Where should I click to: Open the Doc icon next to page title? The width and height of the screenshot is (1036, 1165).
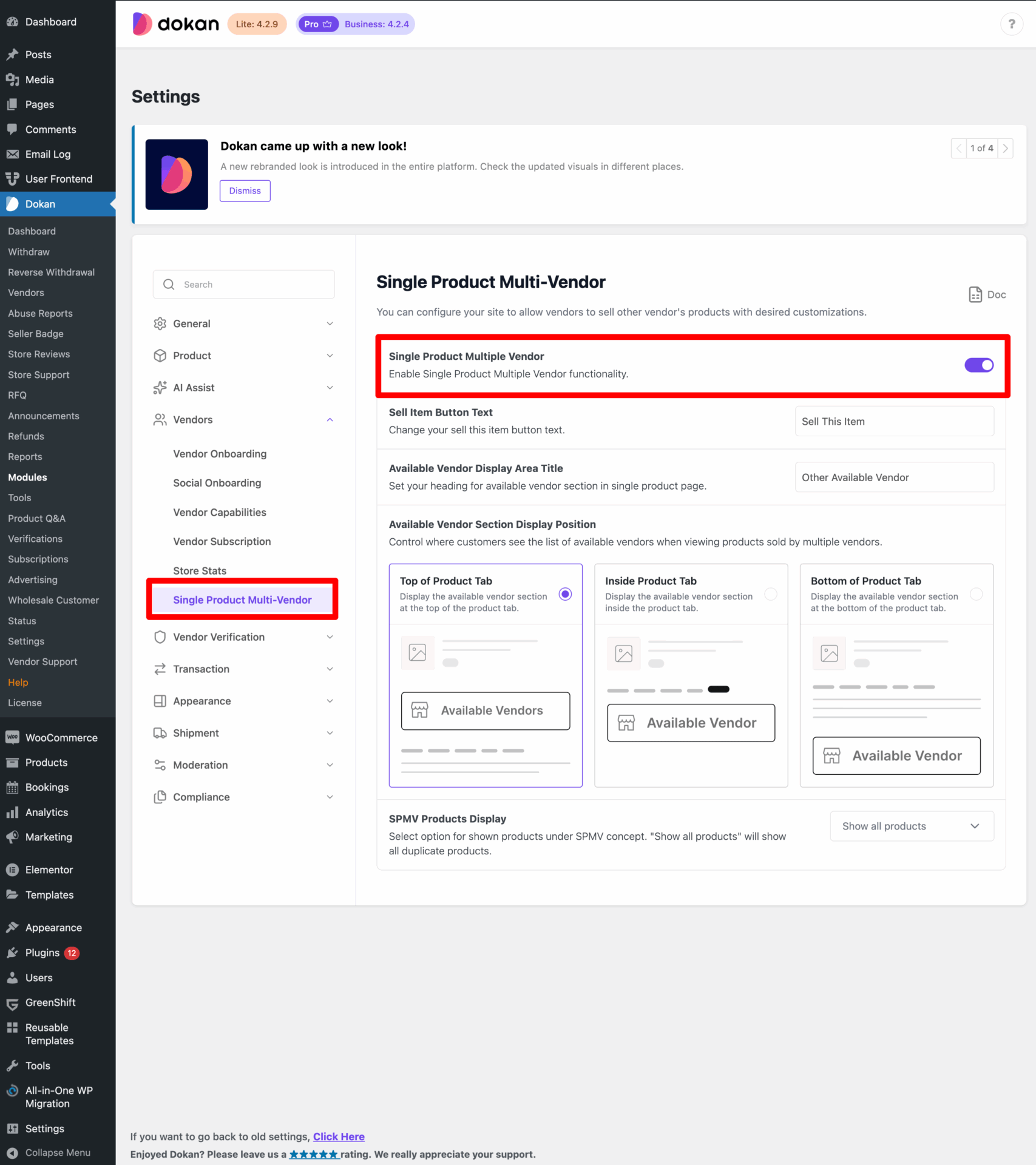(975, 294)
